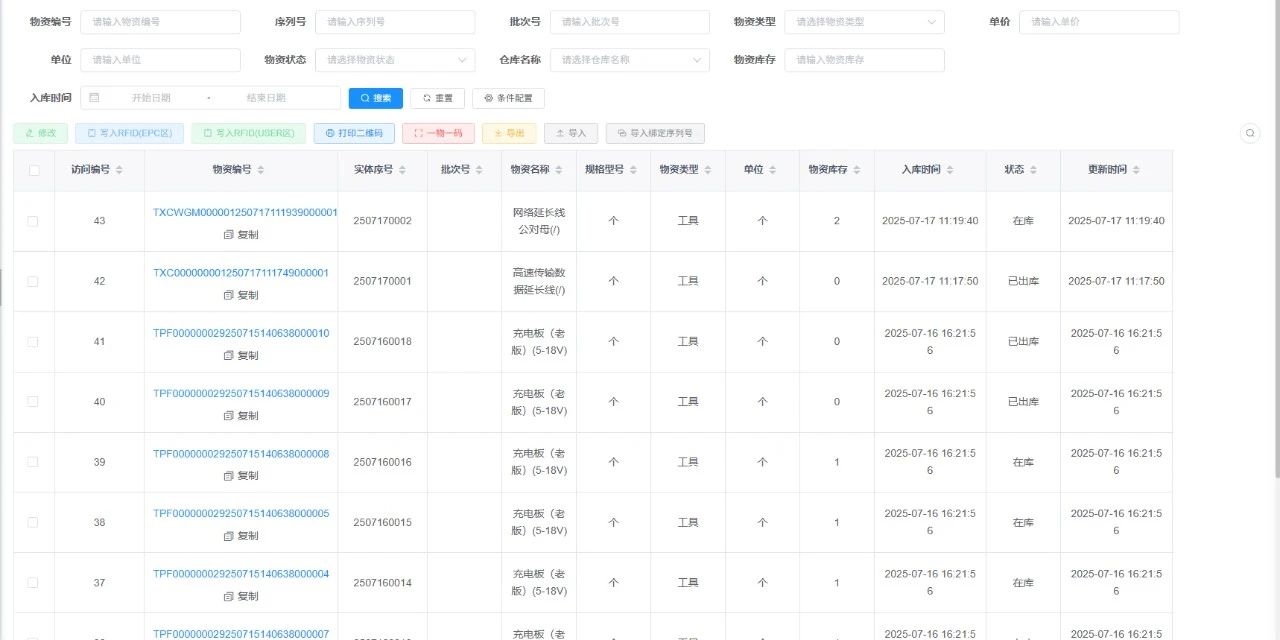Reset filters with the 重置 button
This screenshot has height=640, width=1280.
click(438, 98)
